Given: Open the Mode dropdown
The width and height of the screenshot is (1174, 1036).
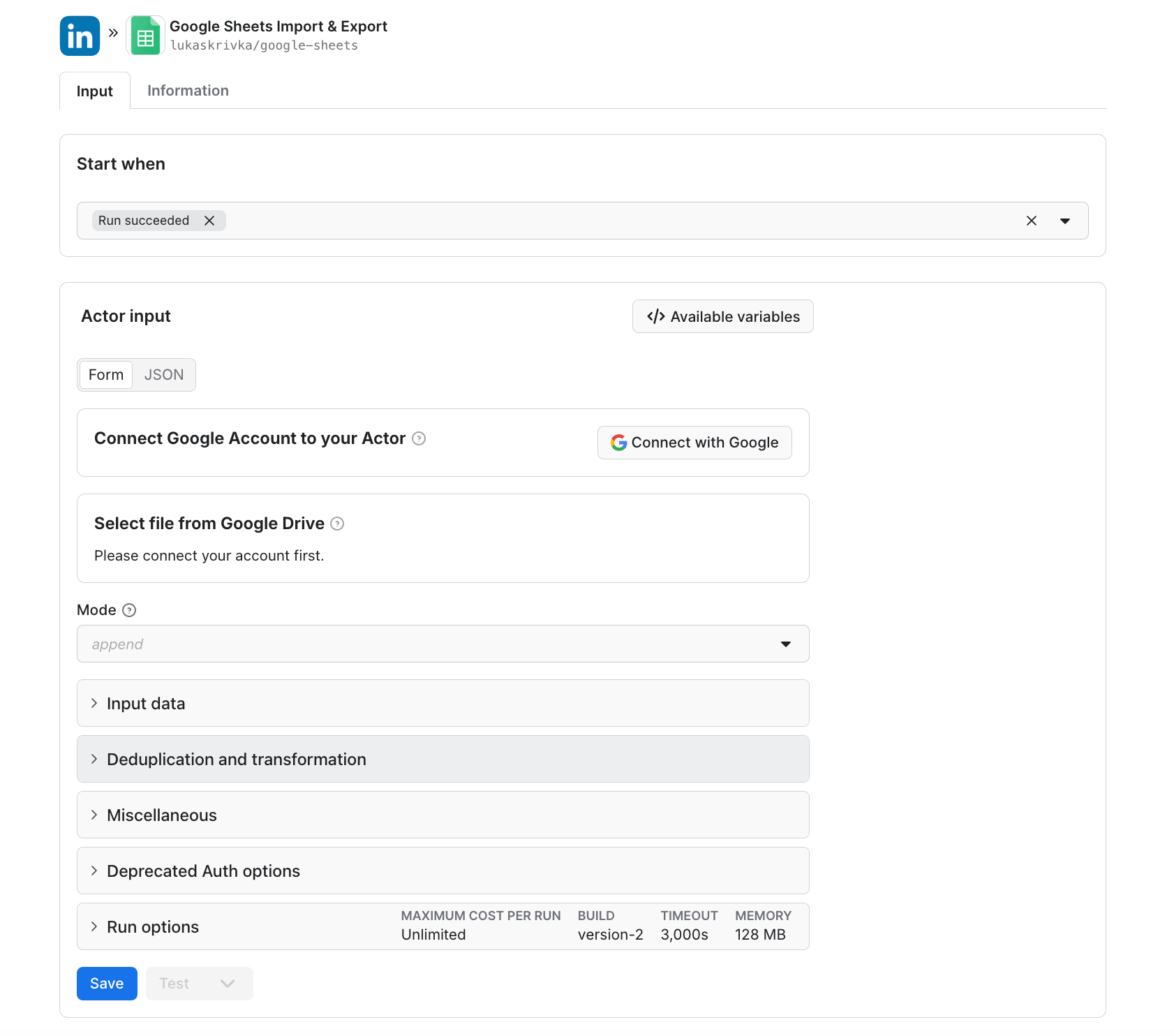Looking at the screenshot, I should (x=443, y=644).
